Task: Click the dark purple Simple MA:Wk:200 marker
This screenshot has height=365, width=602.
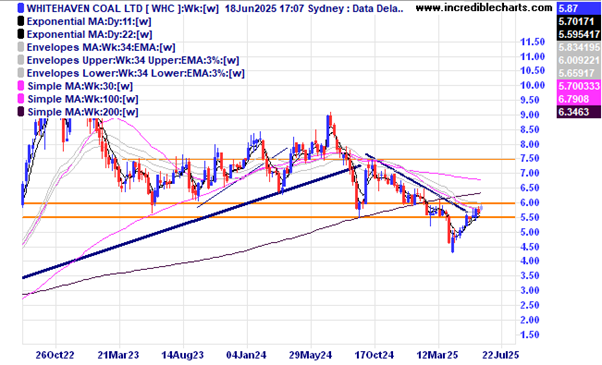Action: tap(21, 112)
